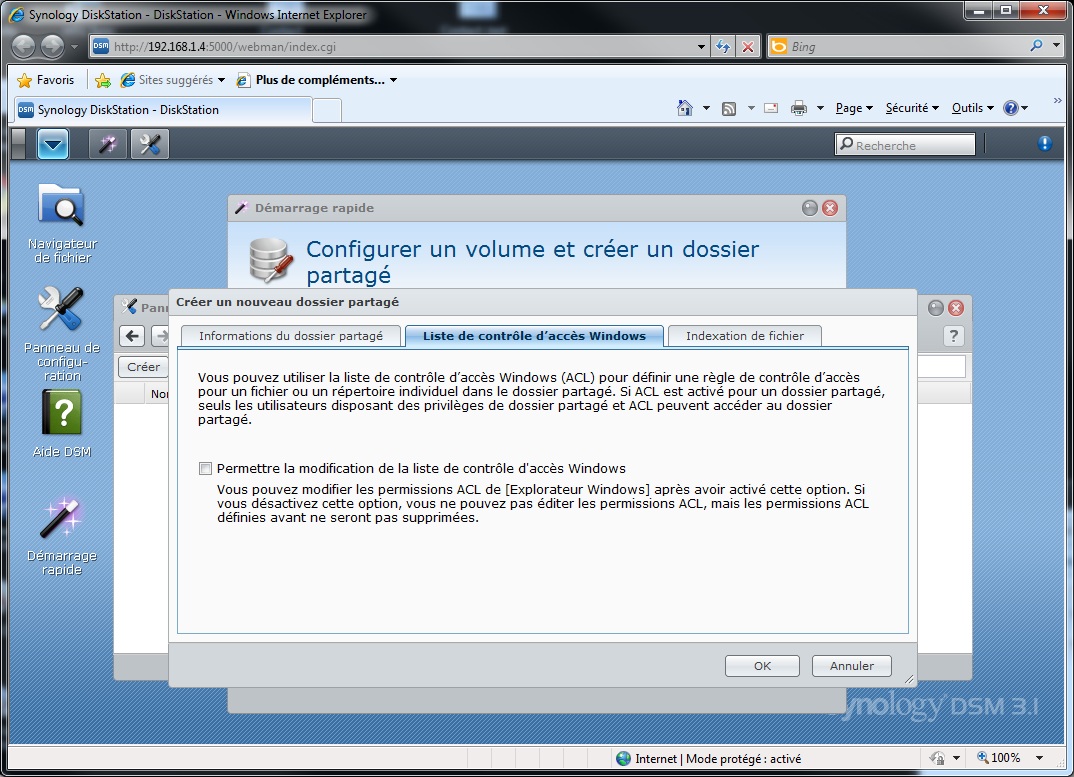Image resolution: width=1074 pixels, height=777 pixels.
Task: Switch to Indexation de fichier tab
Action: (x=745, y=336)
